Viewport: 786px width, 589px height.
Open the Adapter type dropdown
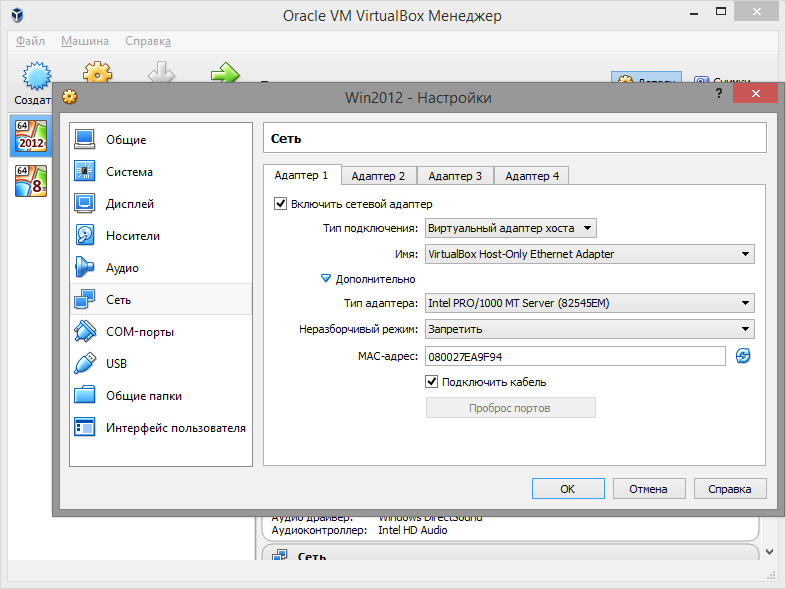[590, 303]
